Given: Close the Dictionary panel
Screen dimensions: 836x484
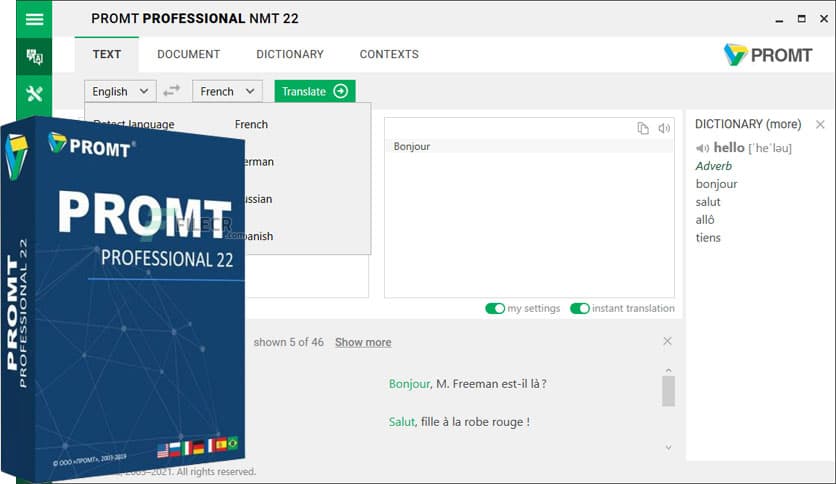Looking at the screenshot, I should pyautogui.click(x=820, y=124).
